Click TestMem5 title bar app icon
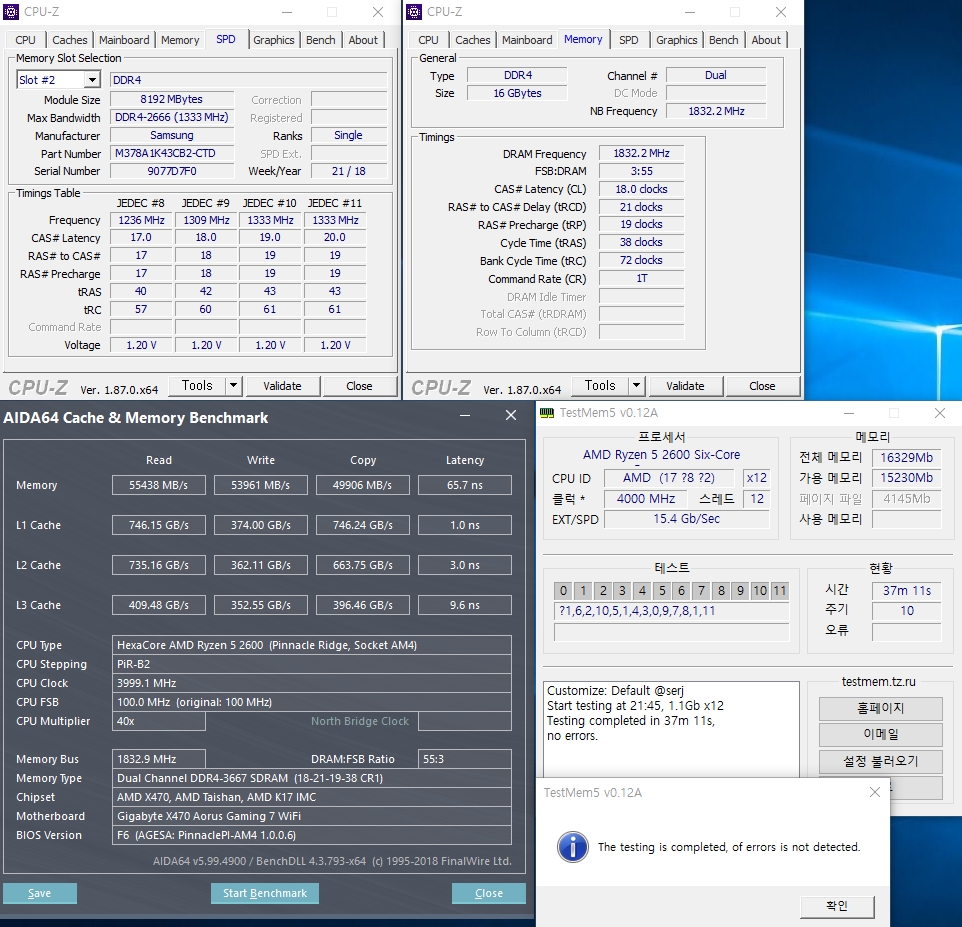This screenshot has width=962, height=927. (547, 413)
